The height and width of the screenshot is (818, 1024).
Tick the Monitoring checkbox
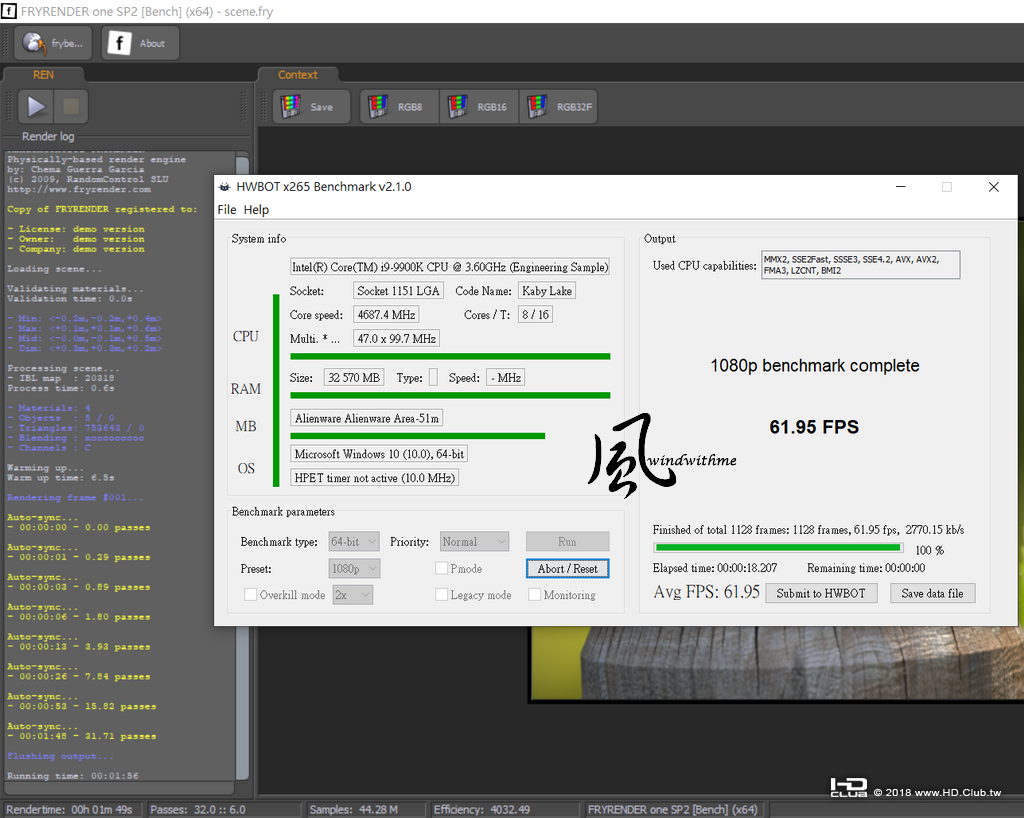tap(534, 595)
